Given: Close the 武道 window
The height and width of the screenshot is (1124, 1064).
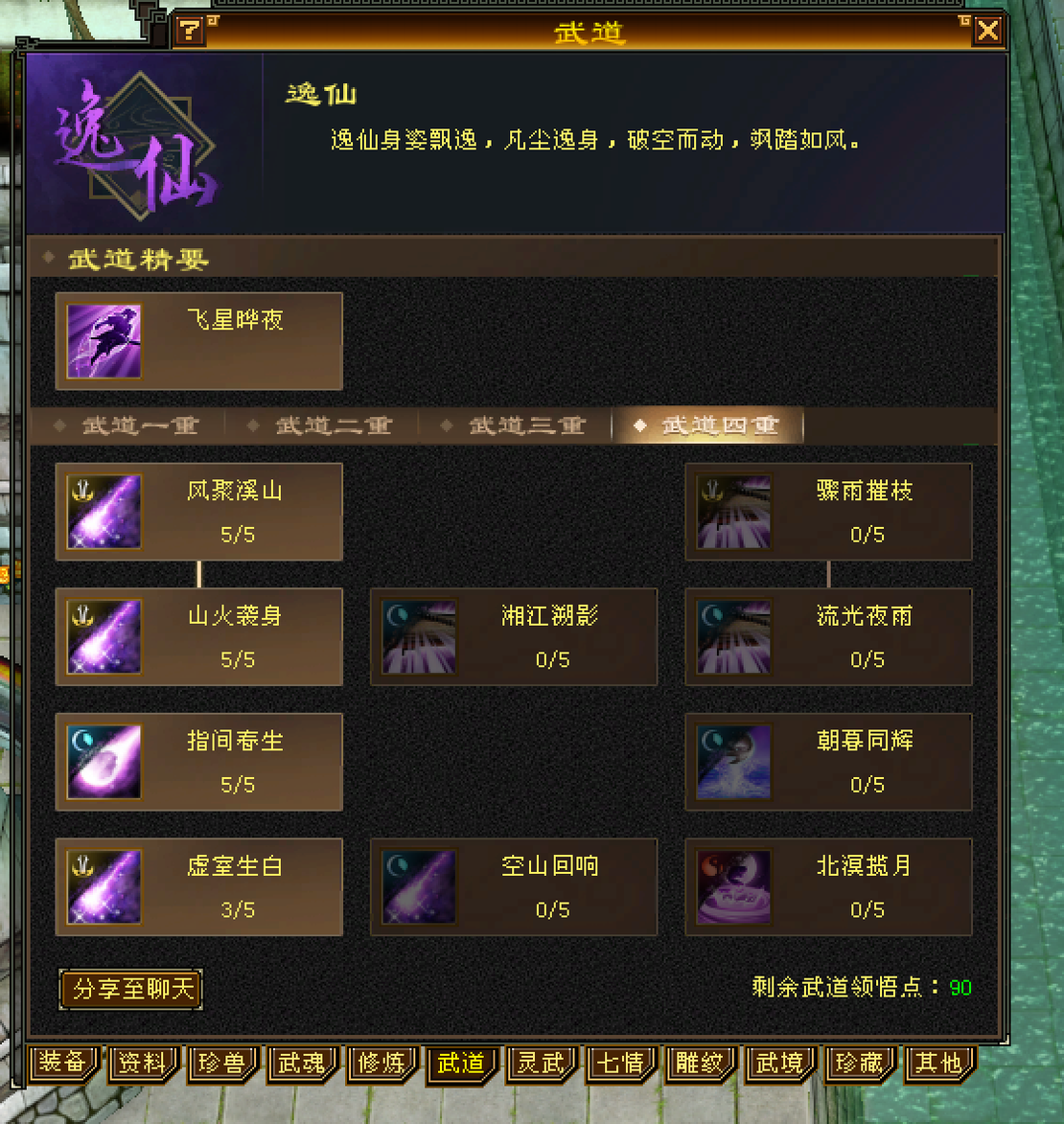Looking at the screenshot, I should [988, 31].
